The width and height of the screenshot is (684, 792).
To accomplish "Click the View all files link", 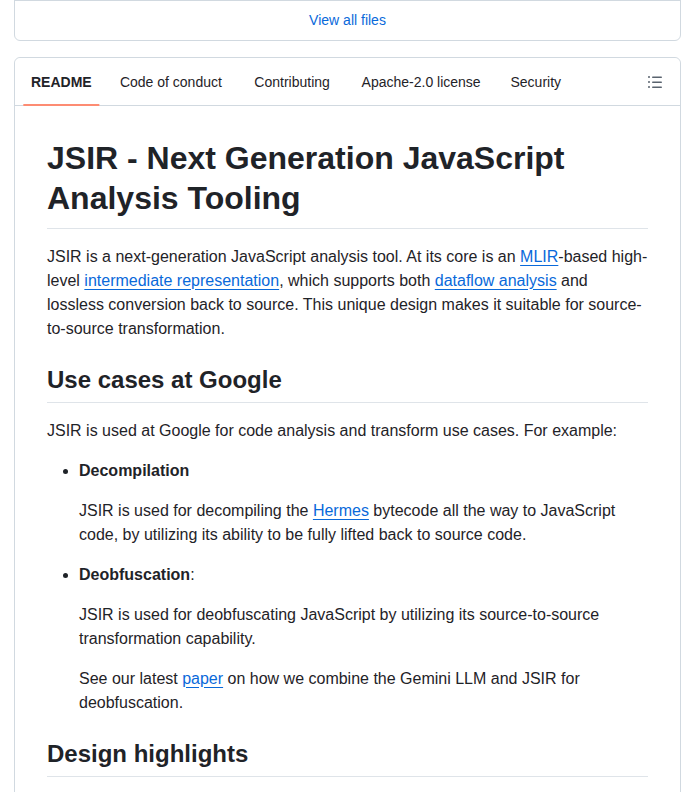I will [347, 20].
